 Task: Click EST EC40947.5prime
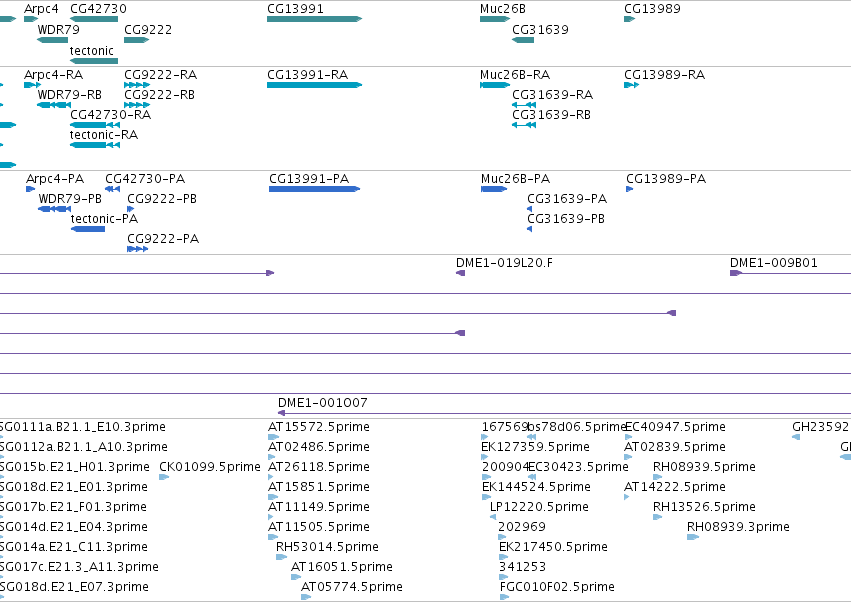coord(675,427)
